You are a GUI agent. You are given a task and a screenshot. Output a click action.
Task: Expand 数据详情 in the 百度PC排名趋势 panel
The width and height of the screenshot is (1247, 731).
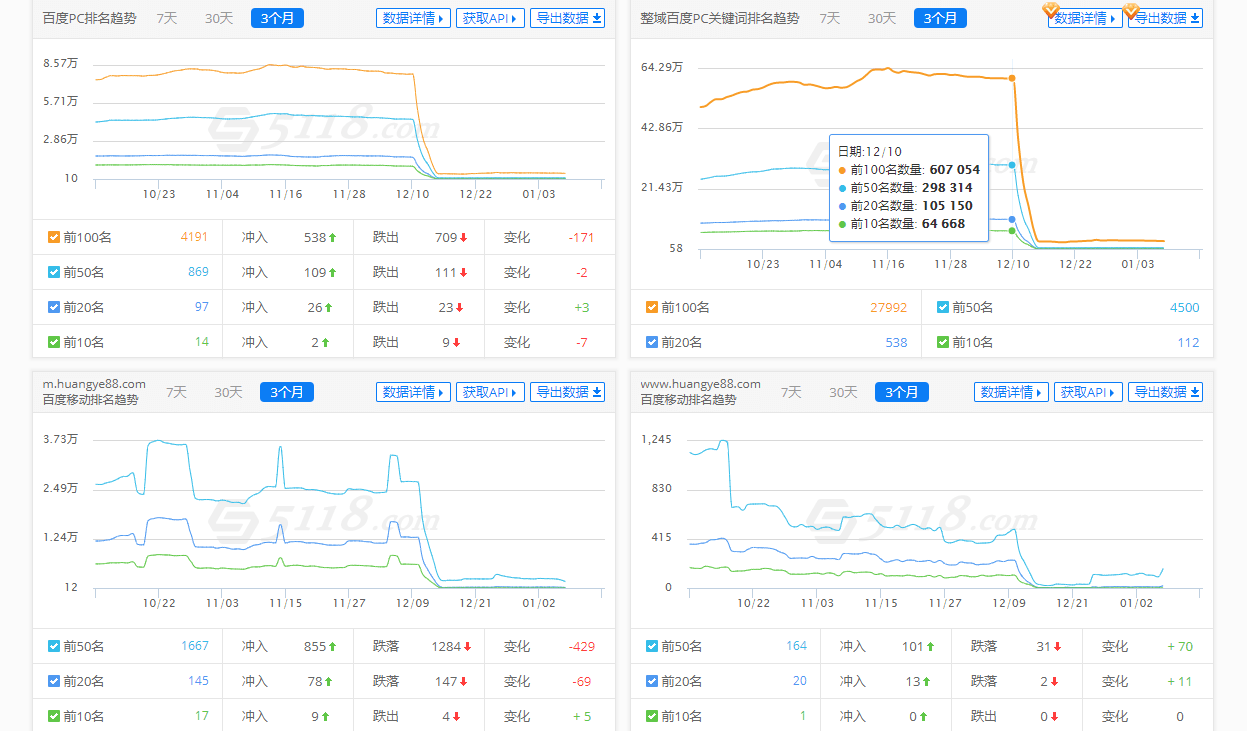(413, 18)
